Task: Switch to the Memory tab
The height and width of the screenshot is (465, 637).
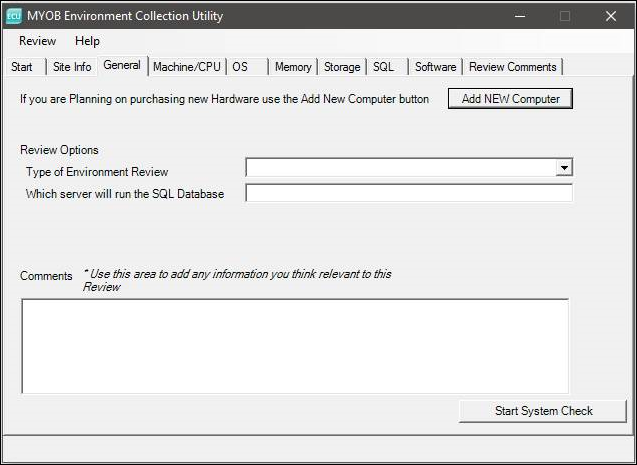Action: pos(293,67)
